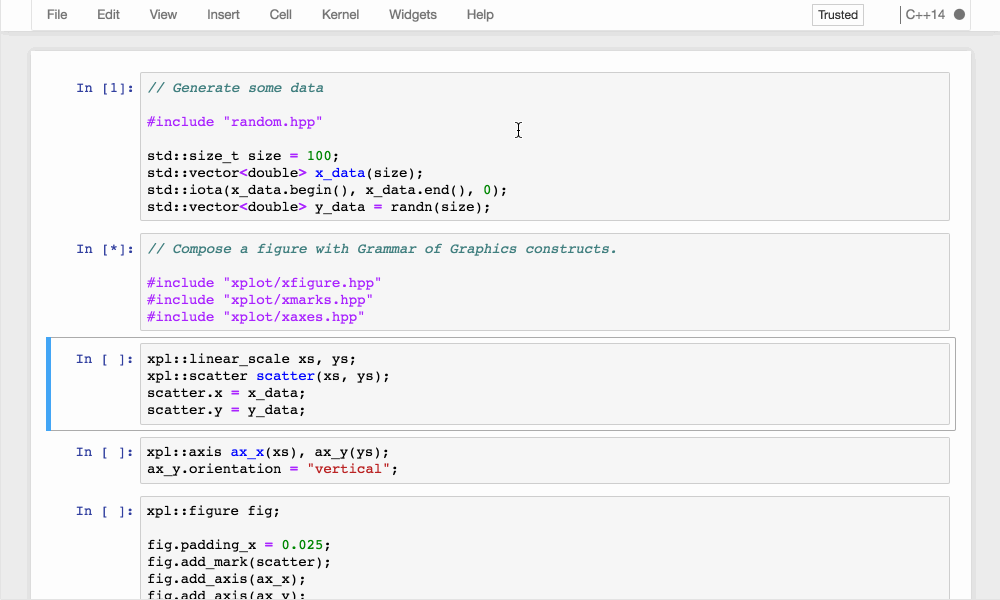The image size is (1000, 600).
Task: Click the line '#include "xplot/xmarks.hpp"'
Action: coord(260,300)
